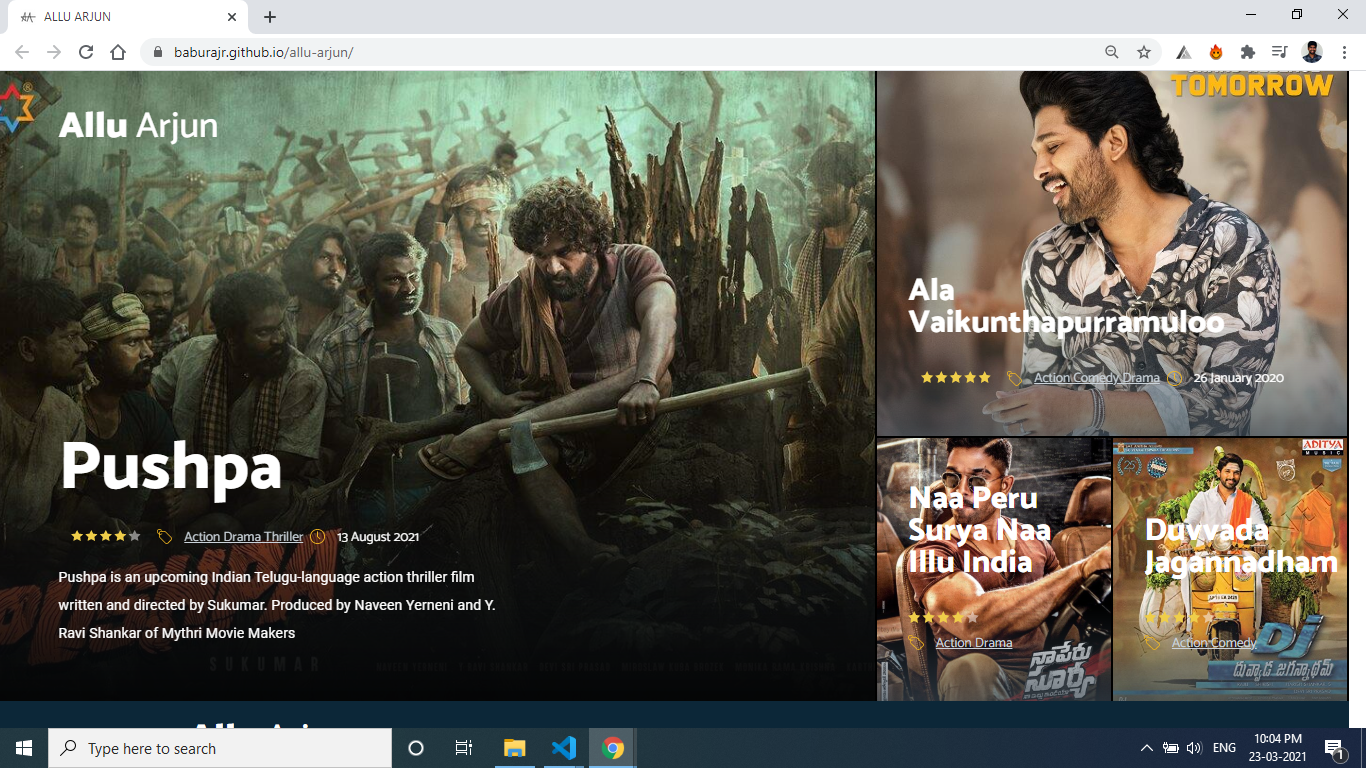Click the flame extension icon
Image resolution: width=1366 pixels, height=768 pixels.
(x=1216, y=52)
